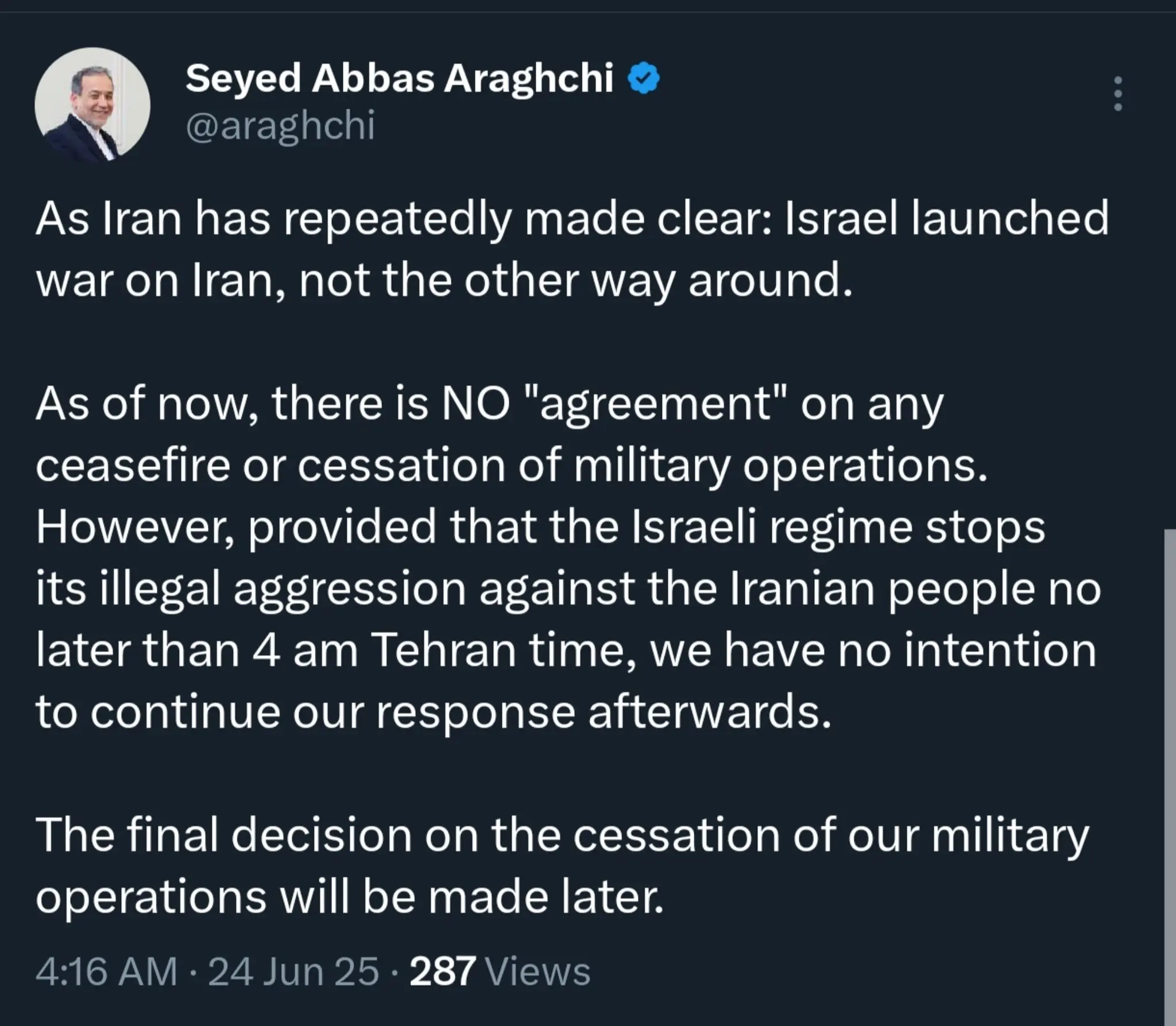
Task: Click the line "war on Iran, not the other way around"
Action: click(x=443, y=281)
